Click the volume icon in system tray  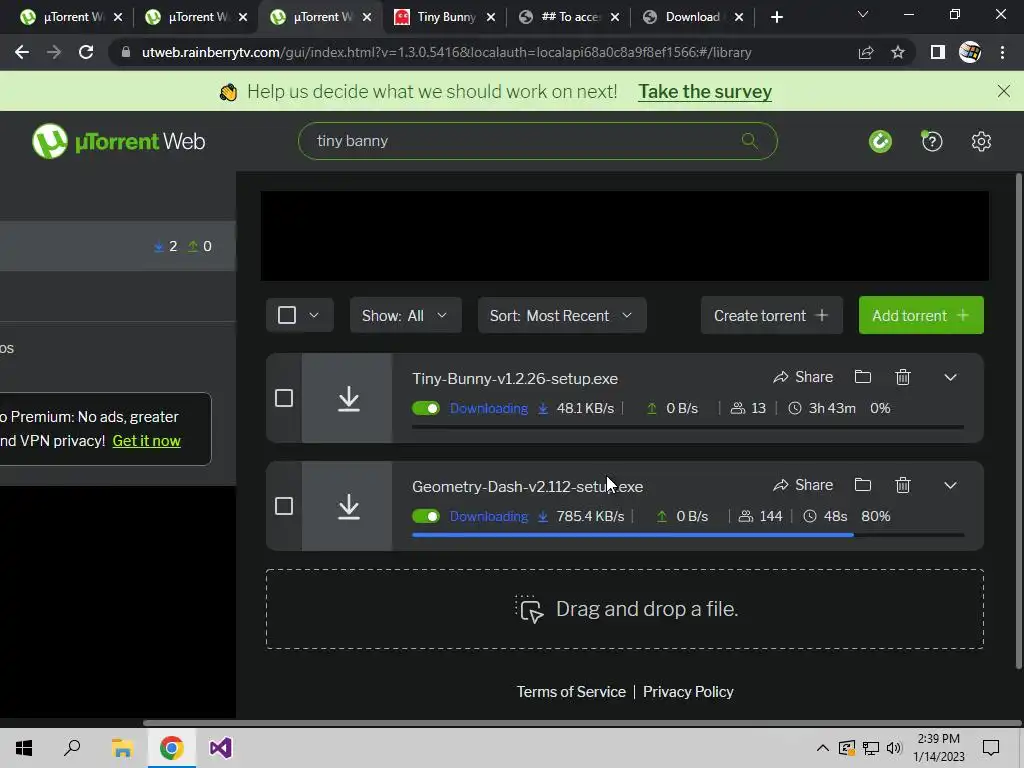[894, 748]
